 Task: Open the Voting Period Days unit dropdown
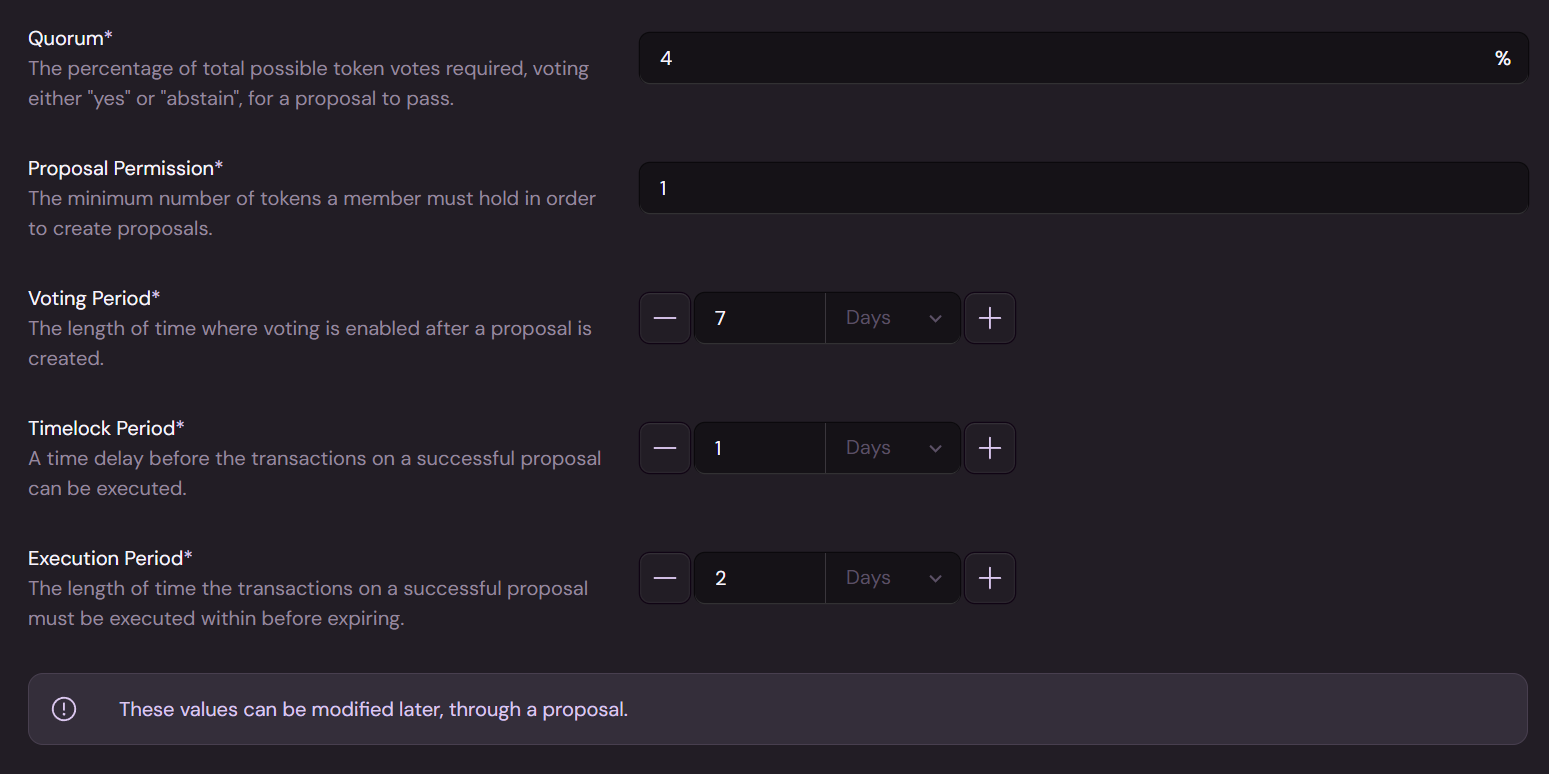[x=893, y=318]
